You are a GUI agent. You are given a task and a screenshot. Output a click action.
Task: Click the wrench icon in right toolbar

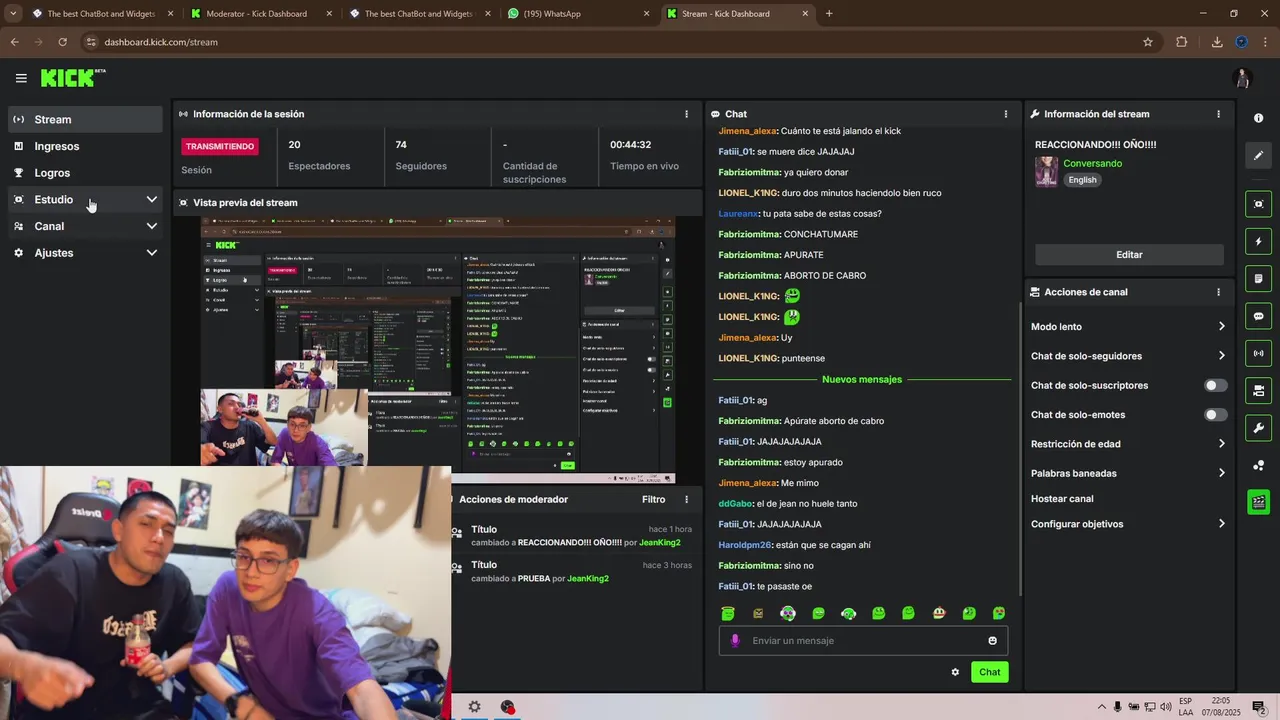coord(1258,428)
